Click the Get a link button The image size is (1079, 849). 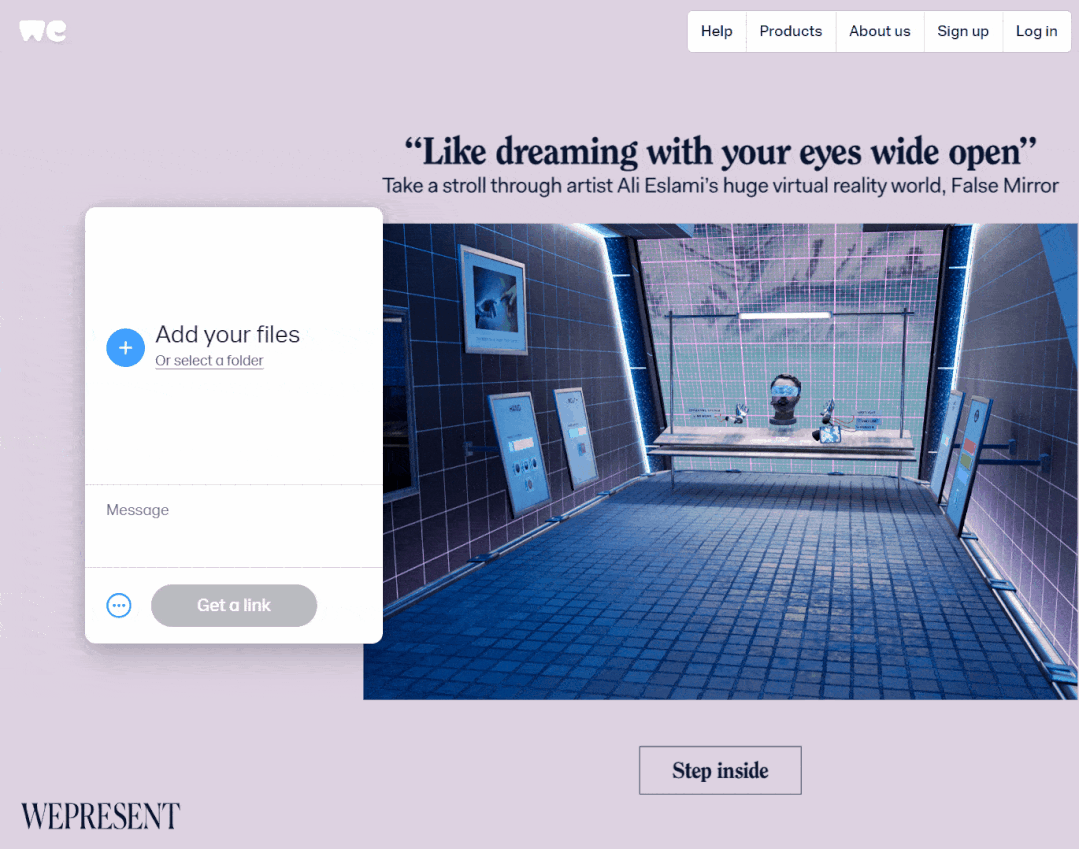click(x=234, y=605)
